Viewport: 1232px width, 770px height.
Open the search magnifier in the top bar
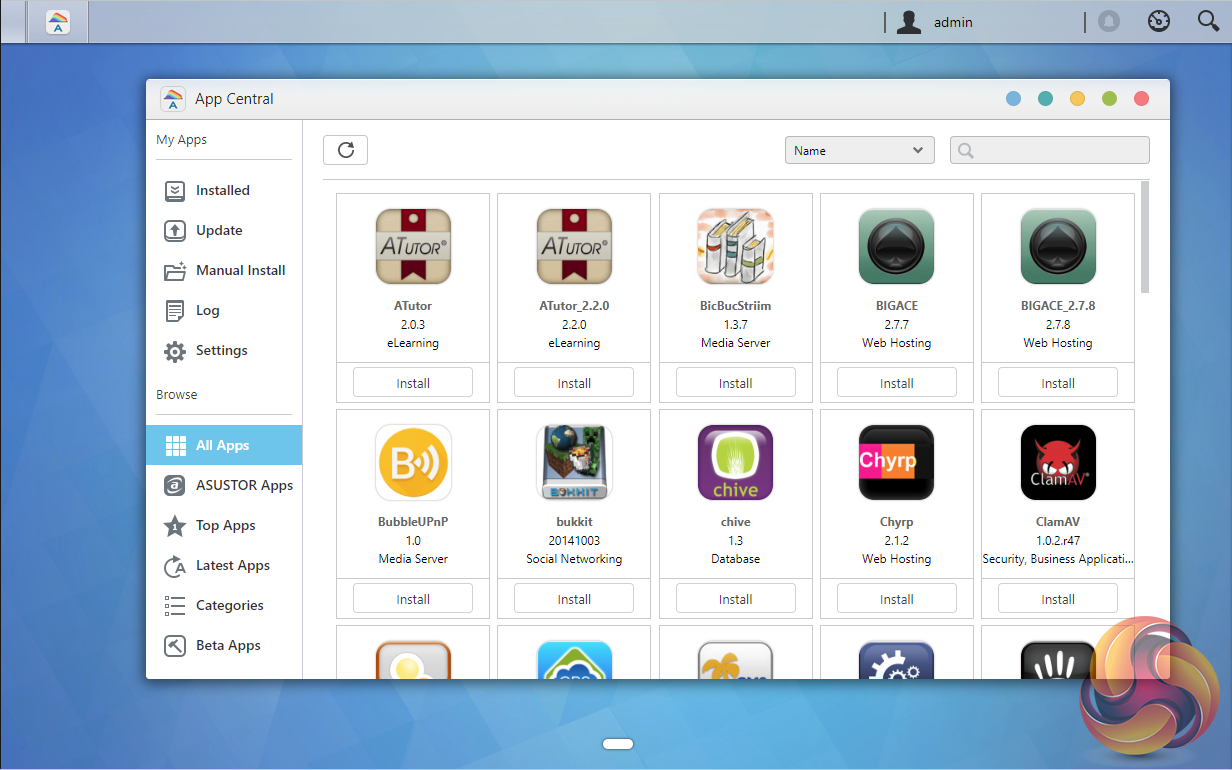tap(1208, 21)
